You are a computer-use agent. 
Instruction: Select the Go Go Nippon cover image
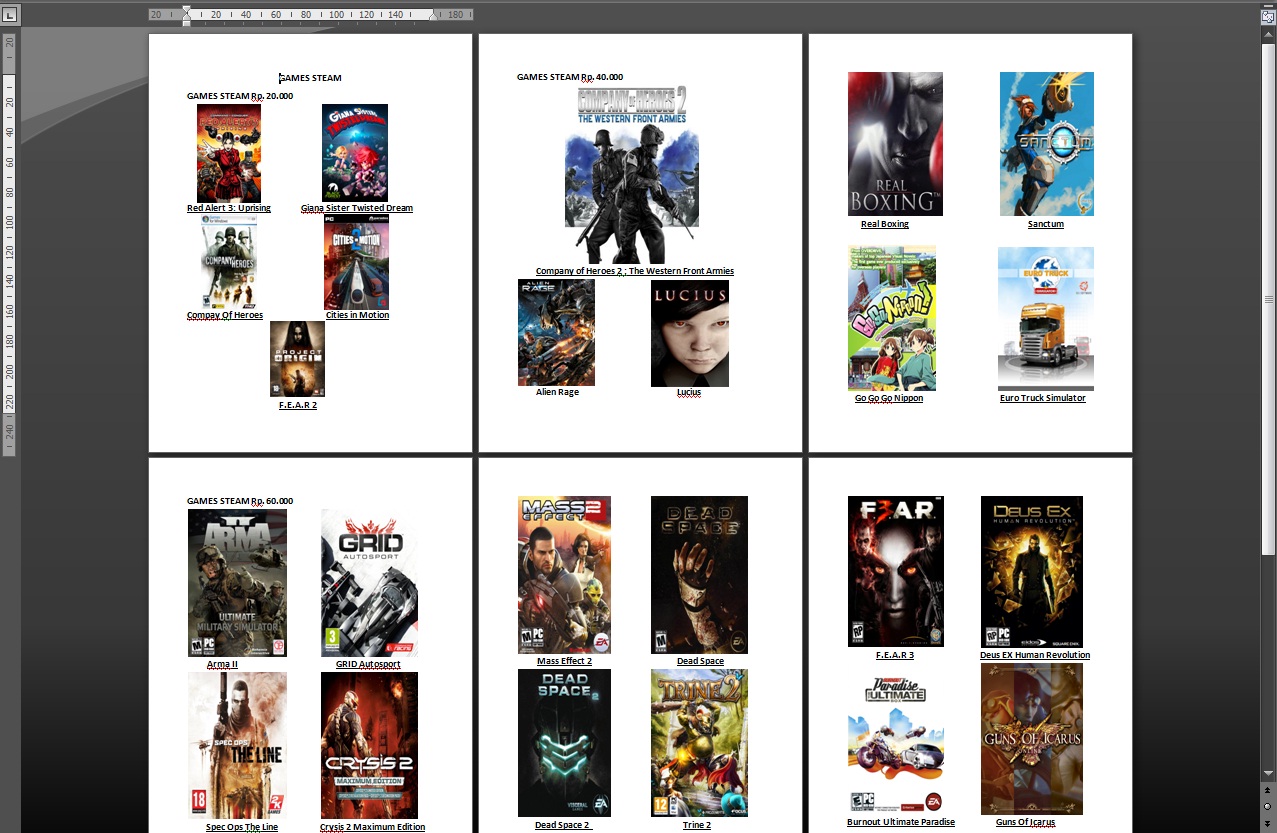click(892, 318)
